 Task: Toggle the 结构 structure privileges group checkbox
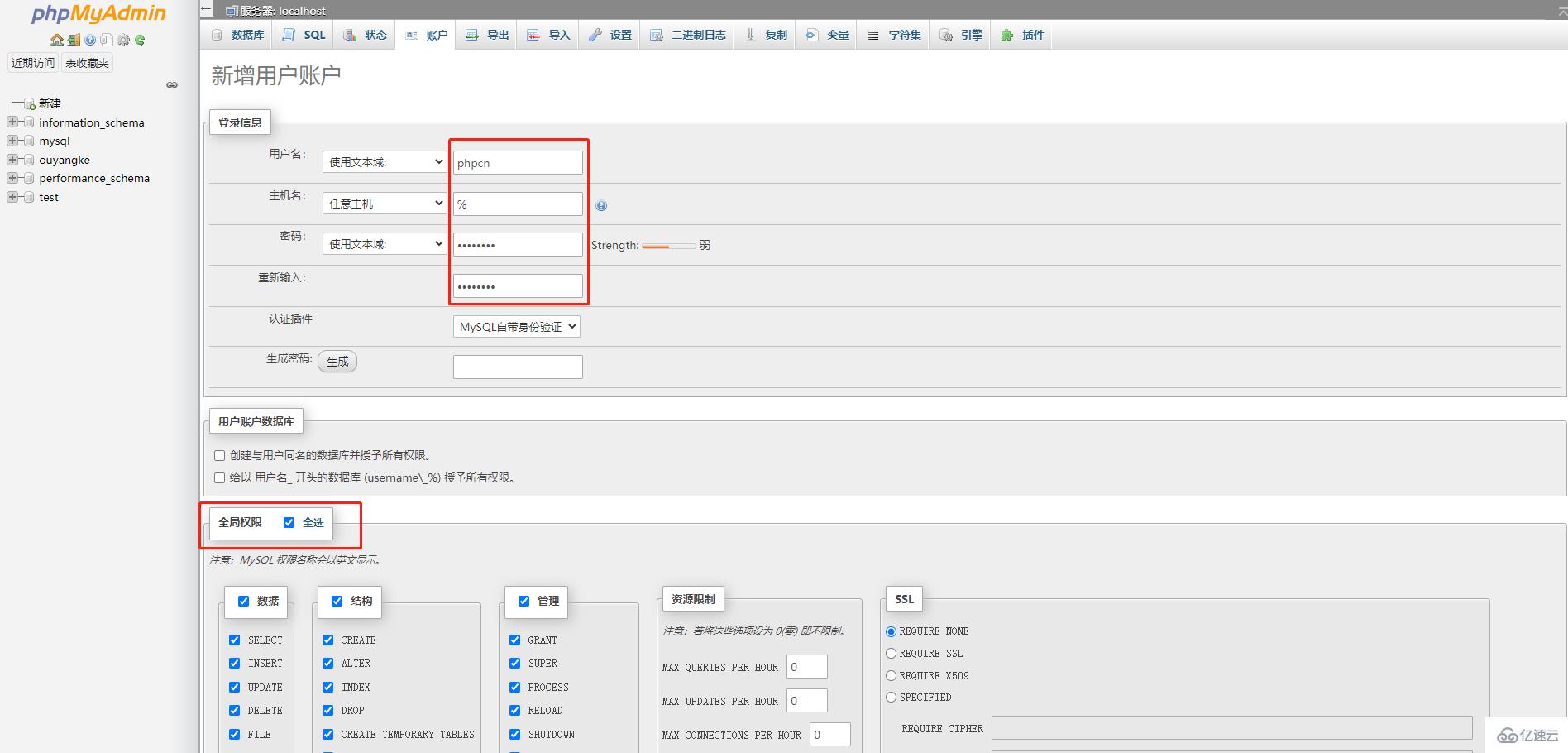(337, 601)
